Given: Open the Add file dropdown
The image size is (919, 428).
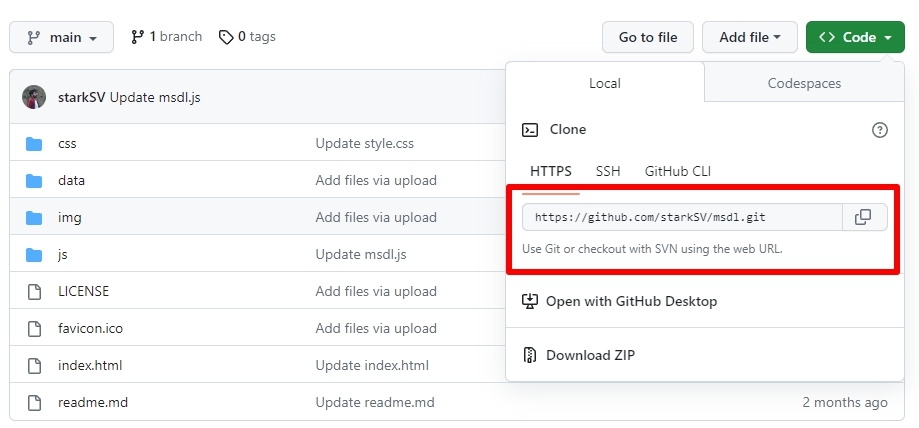Looking at the screenshot, I should pyautogui.click(x=750, y=38).
